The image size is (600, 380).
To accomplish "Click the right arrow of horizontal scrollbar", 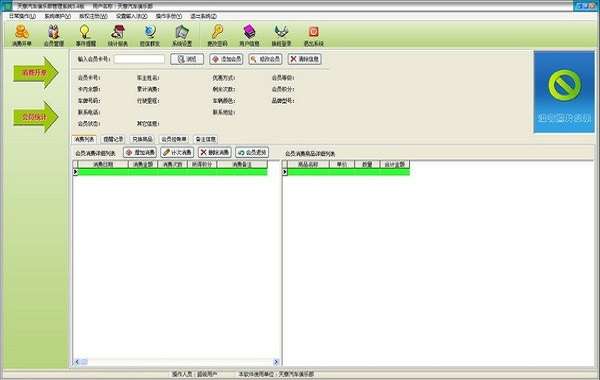I will pyautogui.click(x=276, y=362).
